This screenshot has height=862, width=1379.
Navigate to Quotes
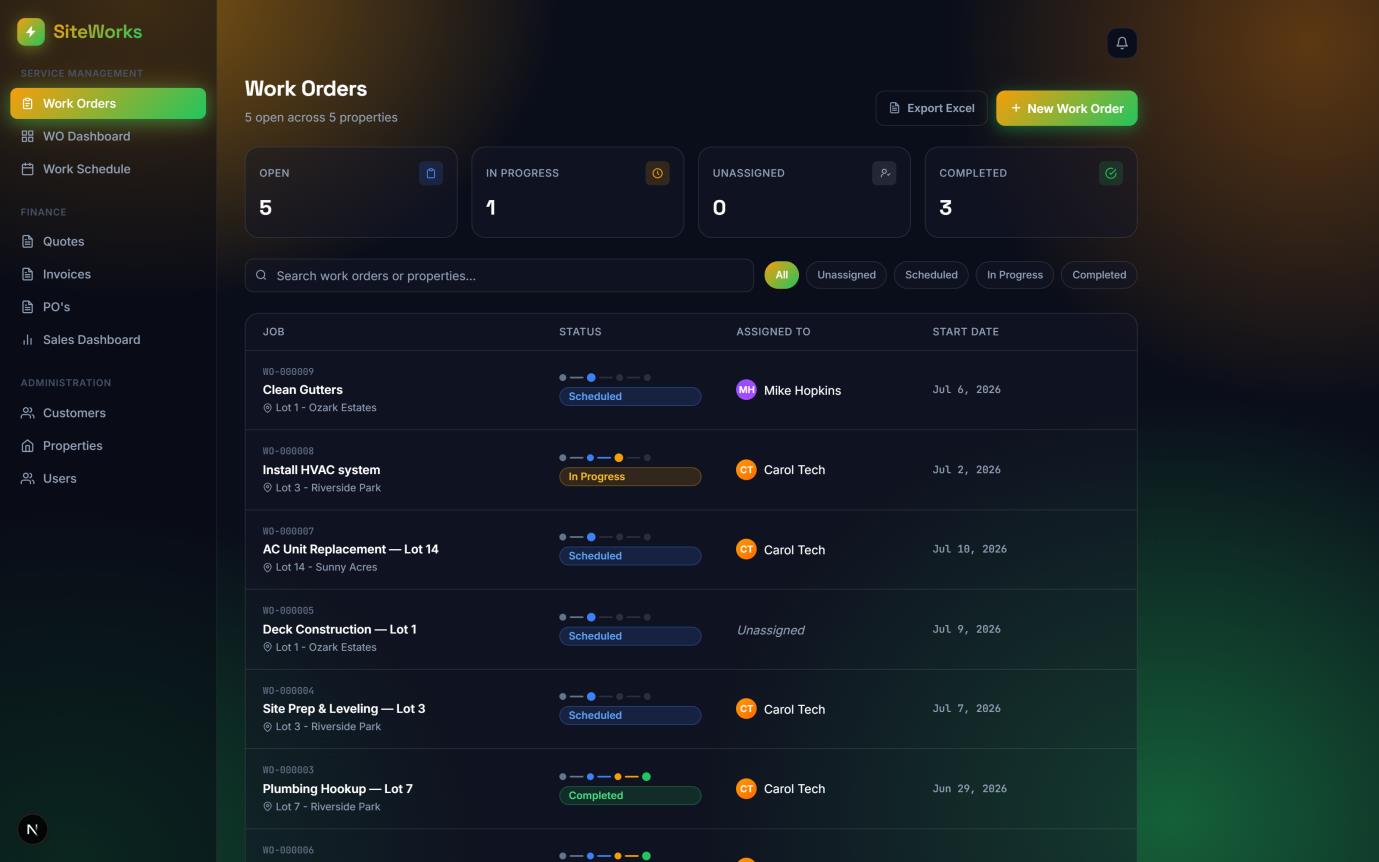[108, 241]
